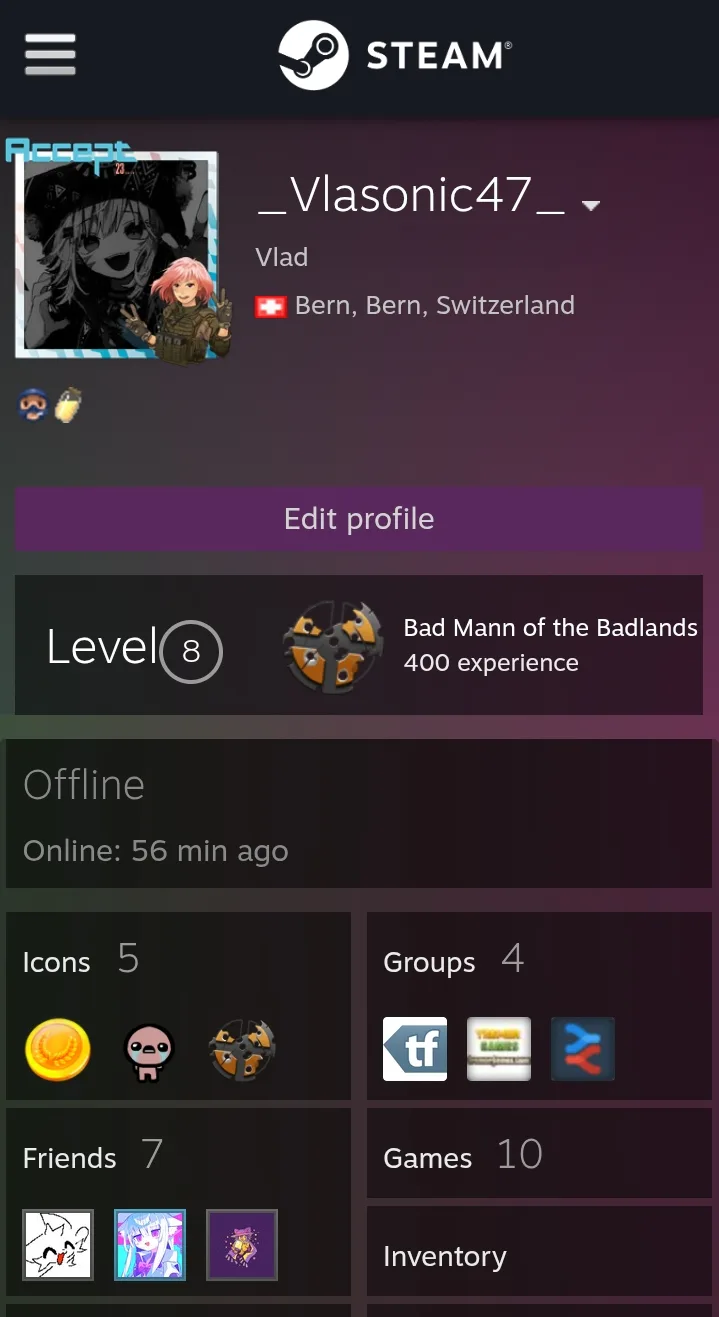The width and height of the screenshot is (719, 1317).
Task: Expand the dropdown arrow beside _Vlasonic47_
Action: point(591,205)
